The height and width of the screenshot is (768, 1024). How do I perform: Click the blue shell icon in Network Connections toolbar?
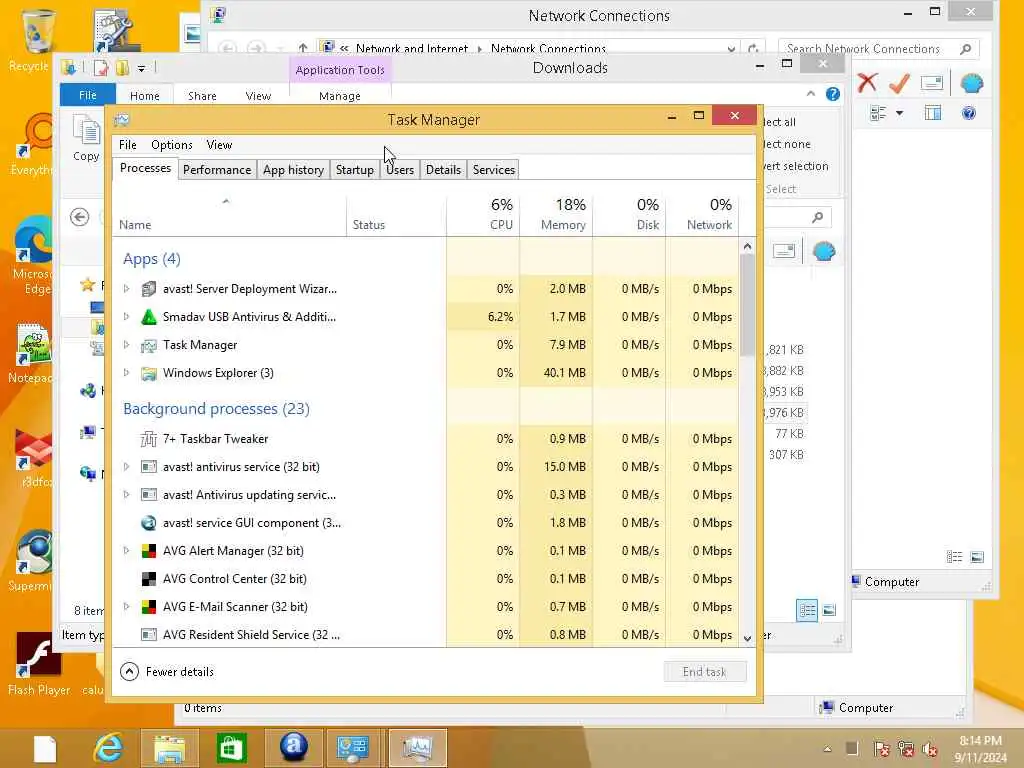(971, 83)
